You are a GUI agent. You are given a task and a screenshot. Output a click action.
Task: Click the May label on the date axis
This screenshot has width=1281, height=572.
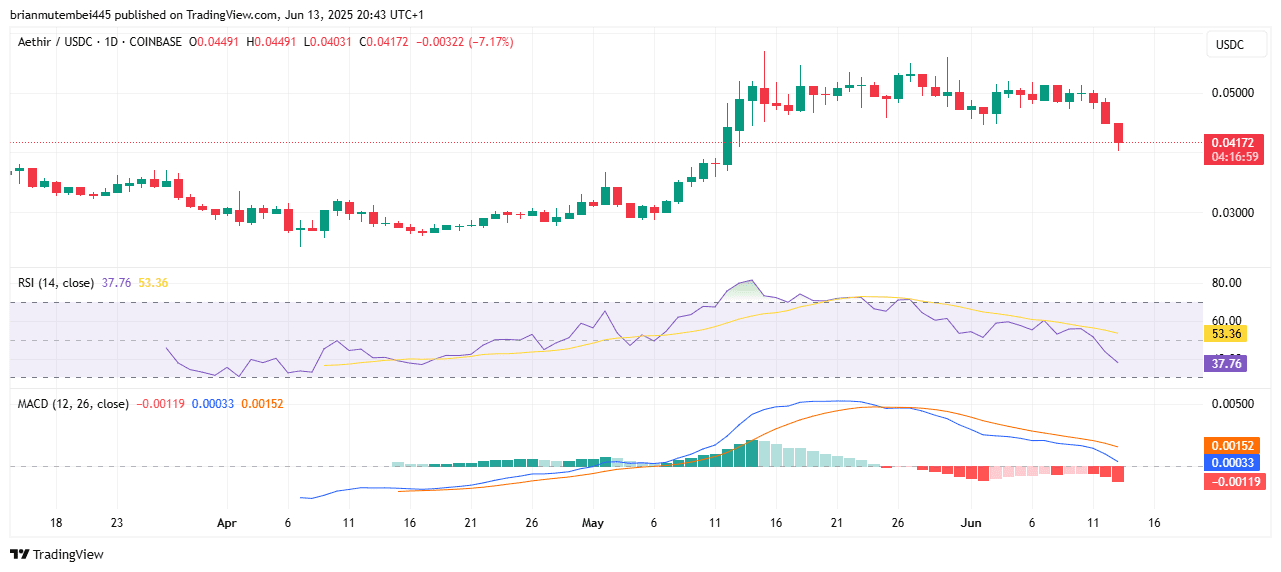593,523
